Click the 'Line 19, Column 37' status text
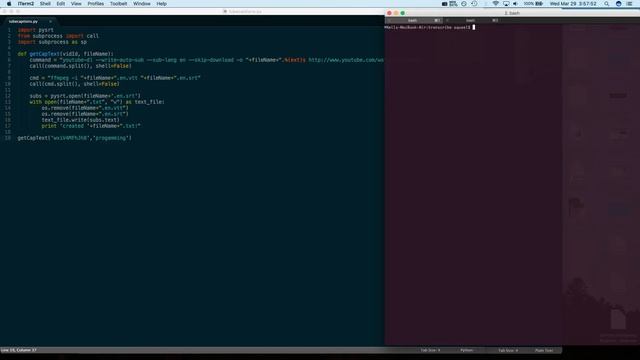640x360 pixels. tap(18, 350)
